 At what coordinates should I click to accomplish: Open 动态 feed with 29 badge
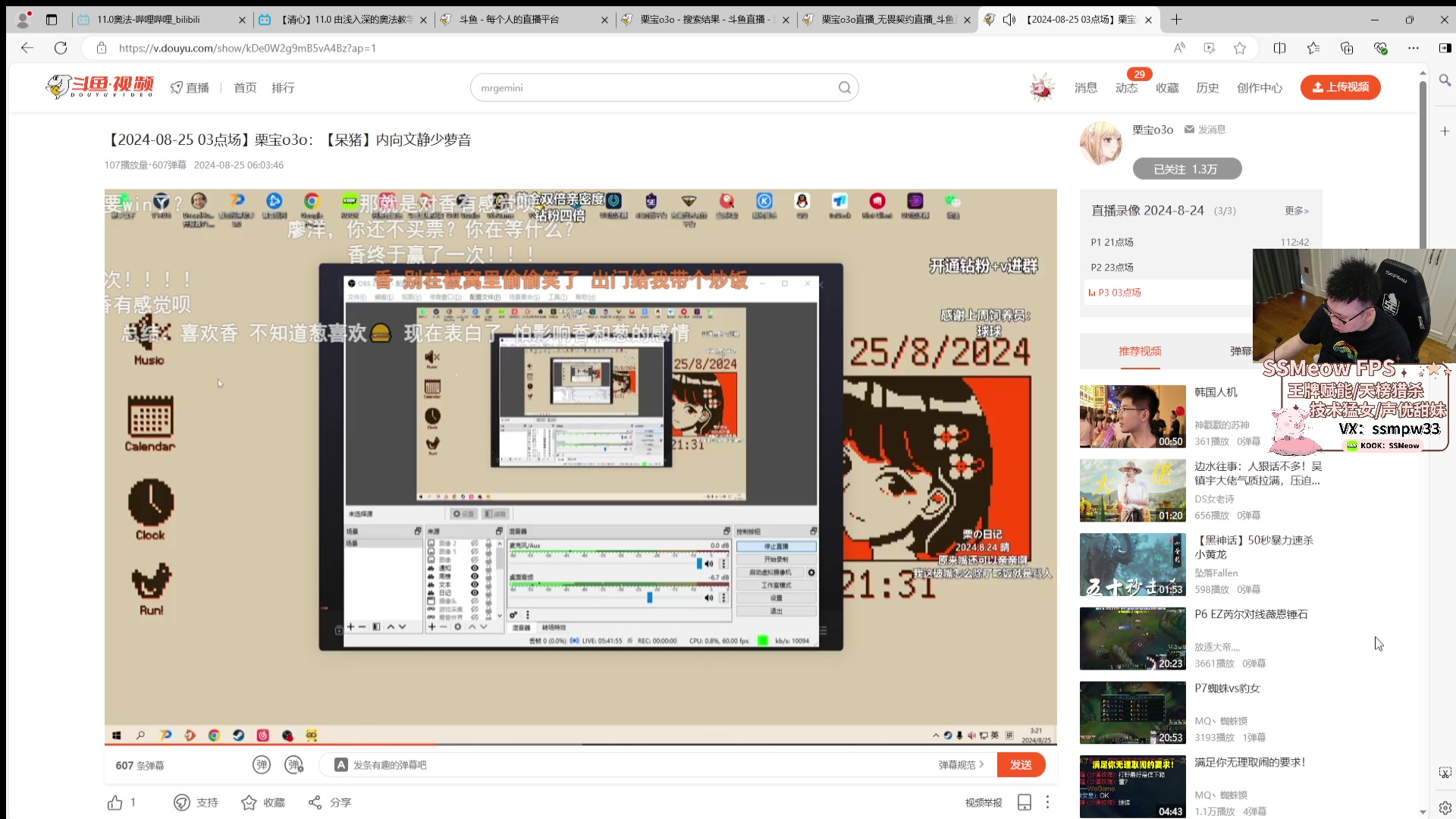1127,88
